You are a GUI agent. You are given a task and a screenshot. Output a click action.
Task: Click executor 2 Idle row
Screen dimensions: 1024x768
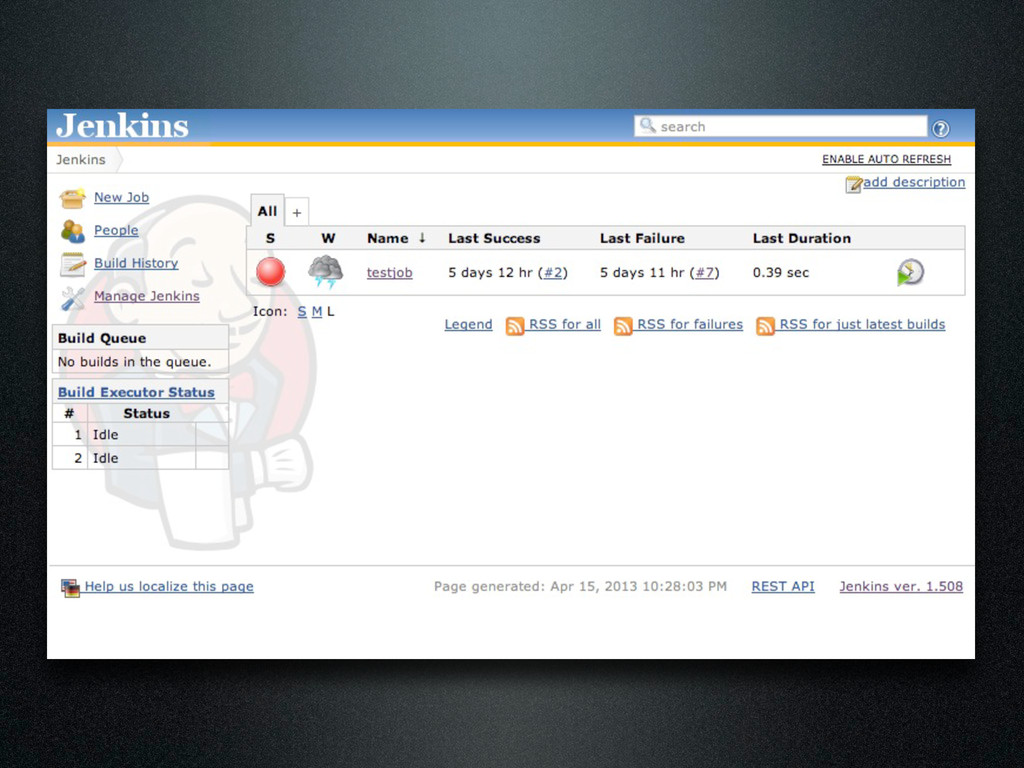click(x=140, y=458)
